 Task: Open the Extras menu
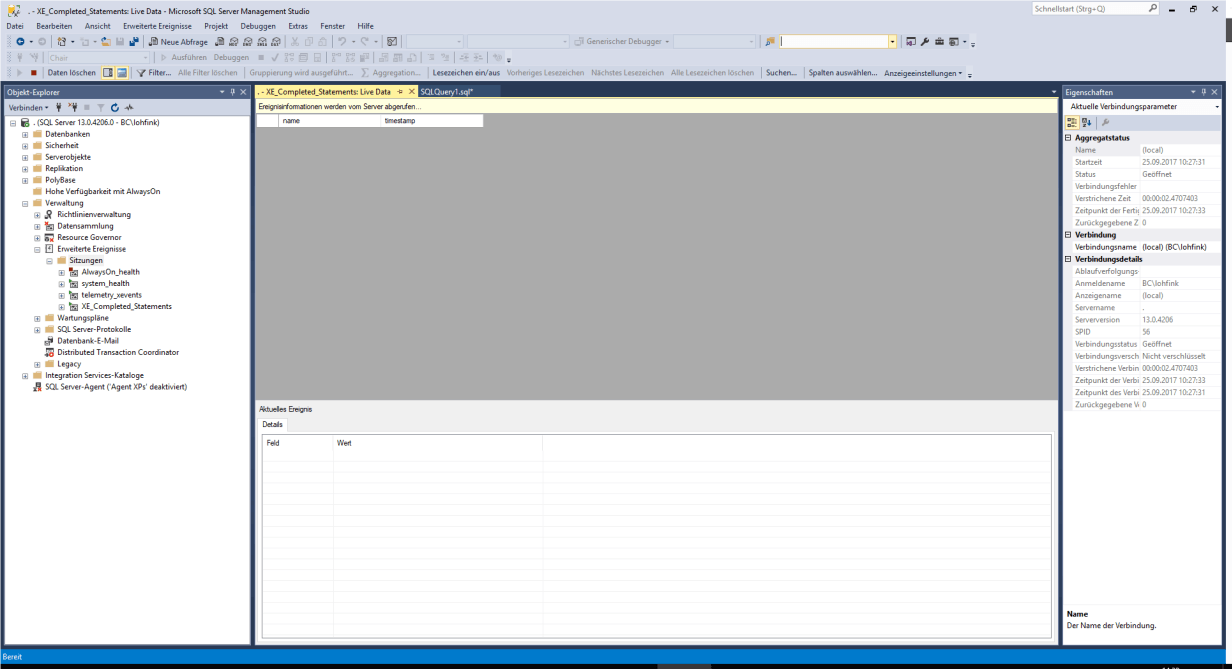pyautogui.click(x=298, y=26)
